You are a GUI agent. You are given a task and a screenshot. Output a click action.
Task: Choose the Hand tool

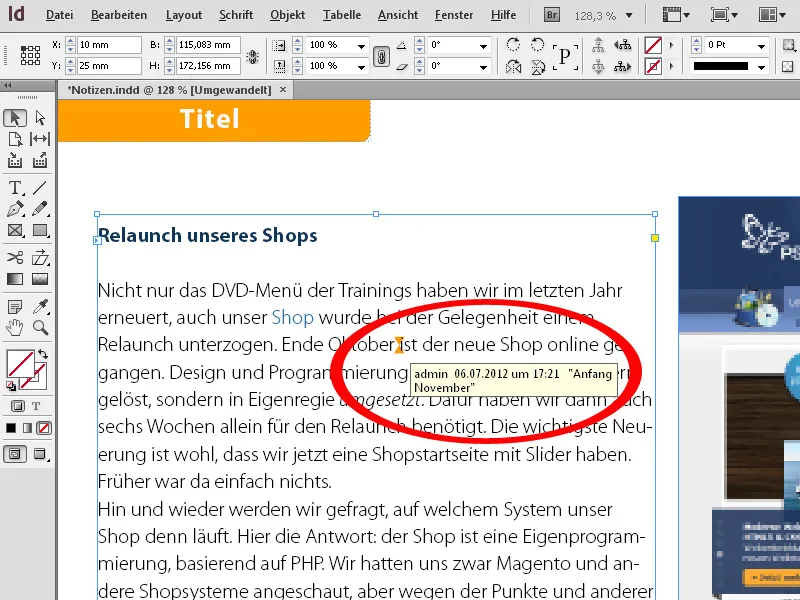[x=15, y=328]
